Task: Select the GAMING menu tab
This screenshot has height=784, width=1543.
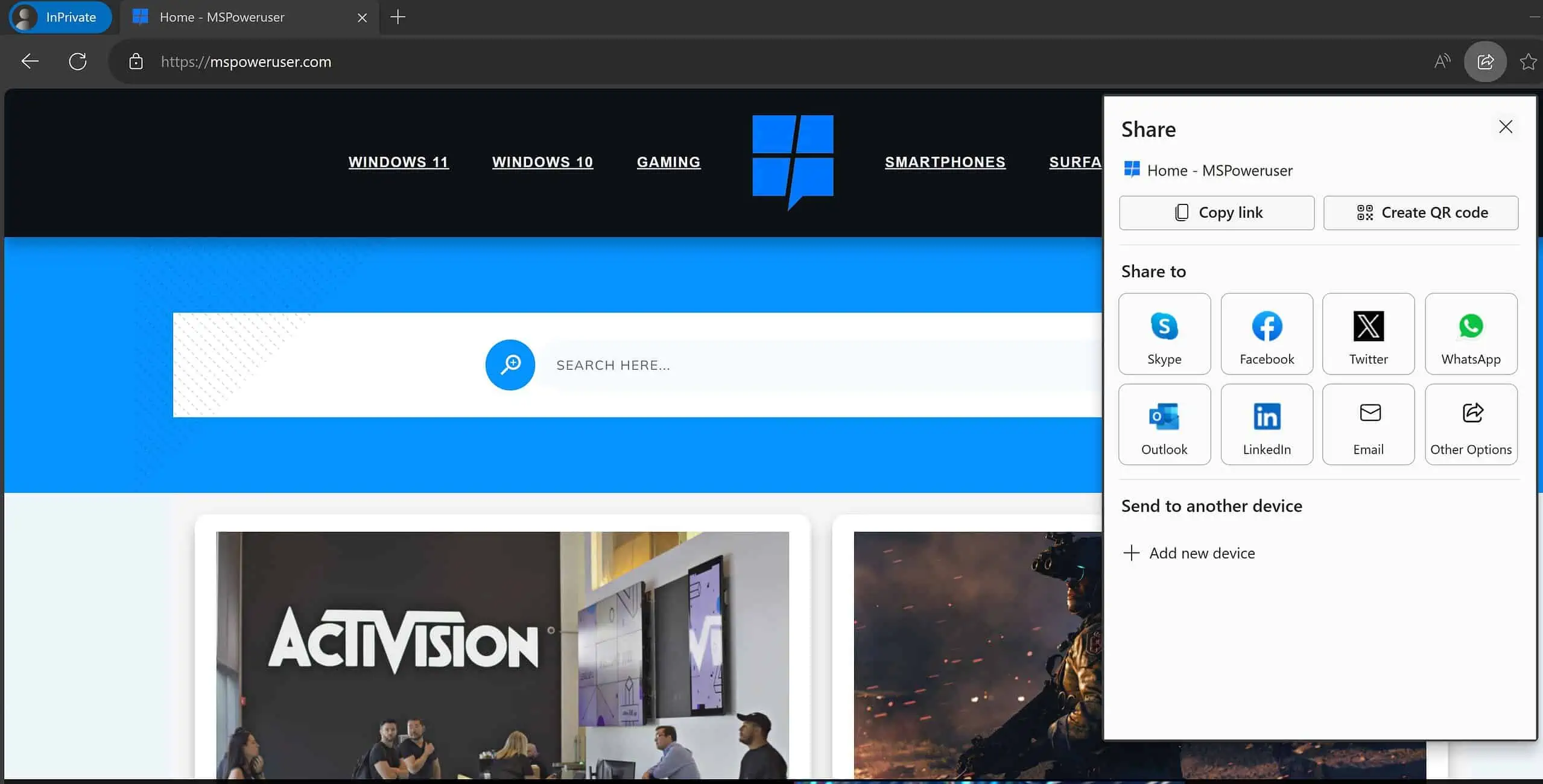Action: pos(668,161)
